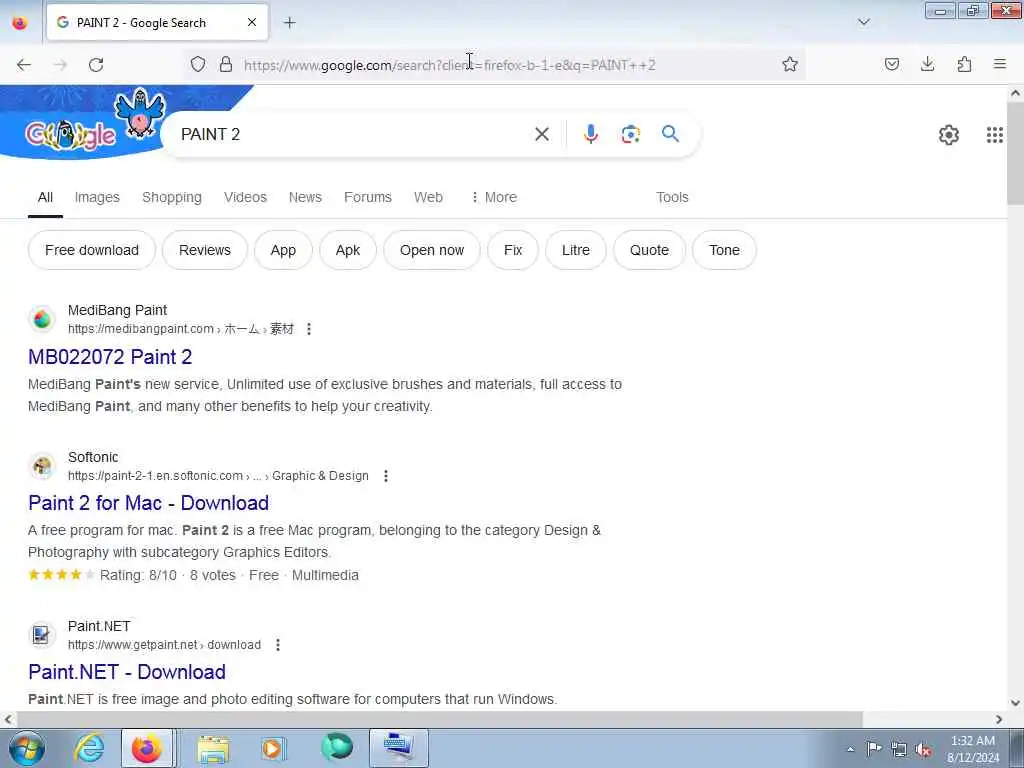This screenshot has width=1024, height=768.
Task: Open more options for Softonic result
Action: click(386, 476)
